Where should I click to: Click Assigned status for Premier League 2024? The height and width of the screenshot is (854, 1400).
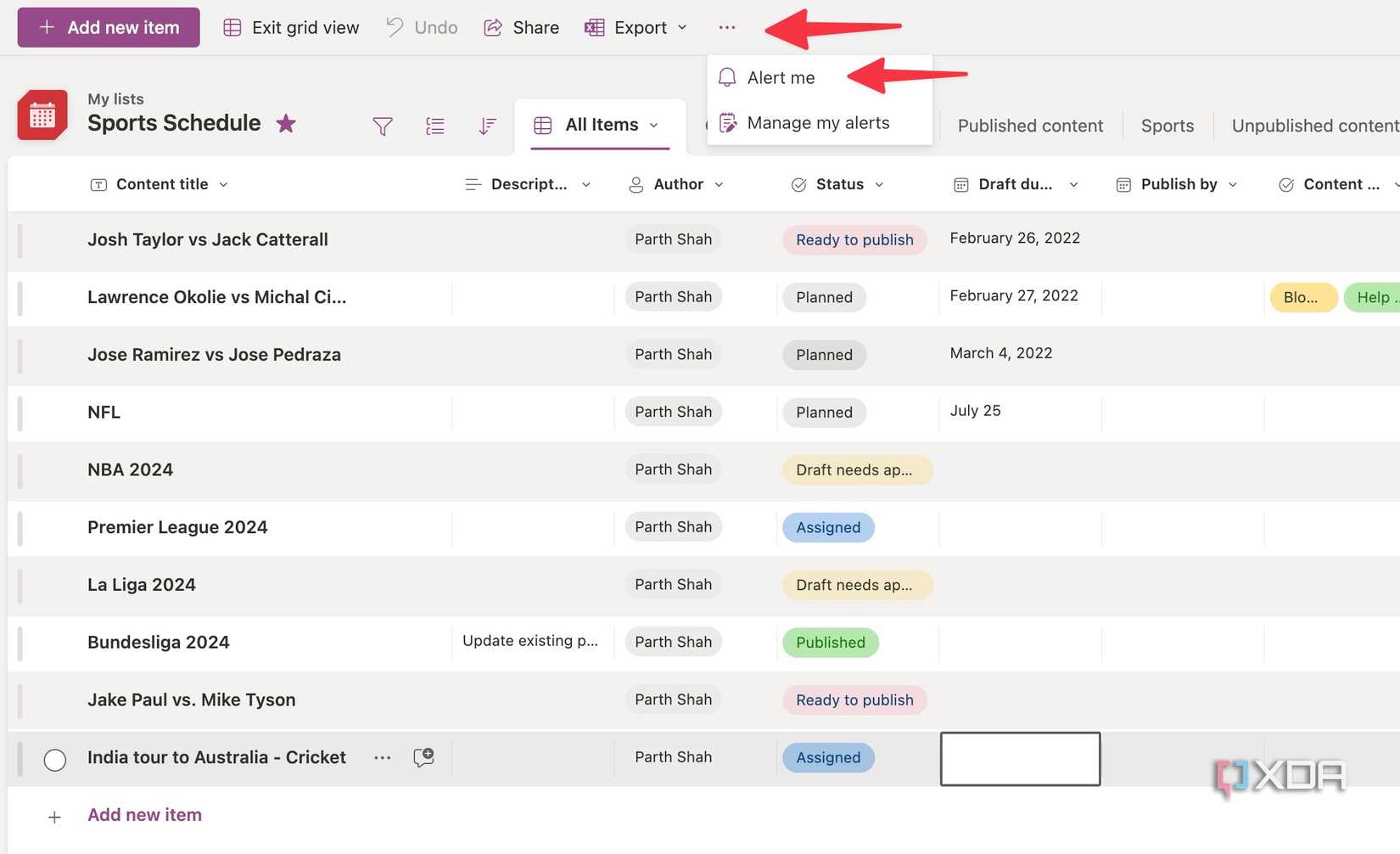[x=828, y=527]
